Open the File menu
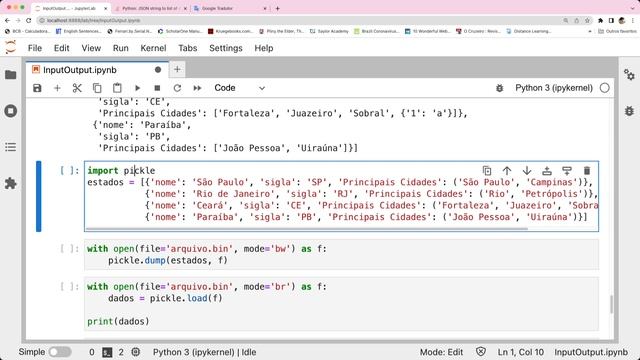 35,48
